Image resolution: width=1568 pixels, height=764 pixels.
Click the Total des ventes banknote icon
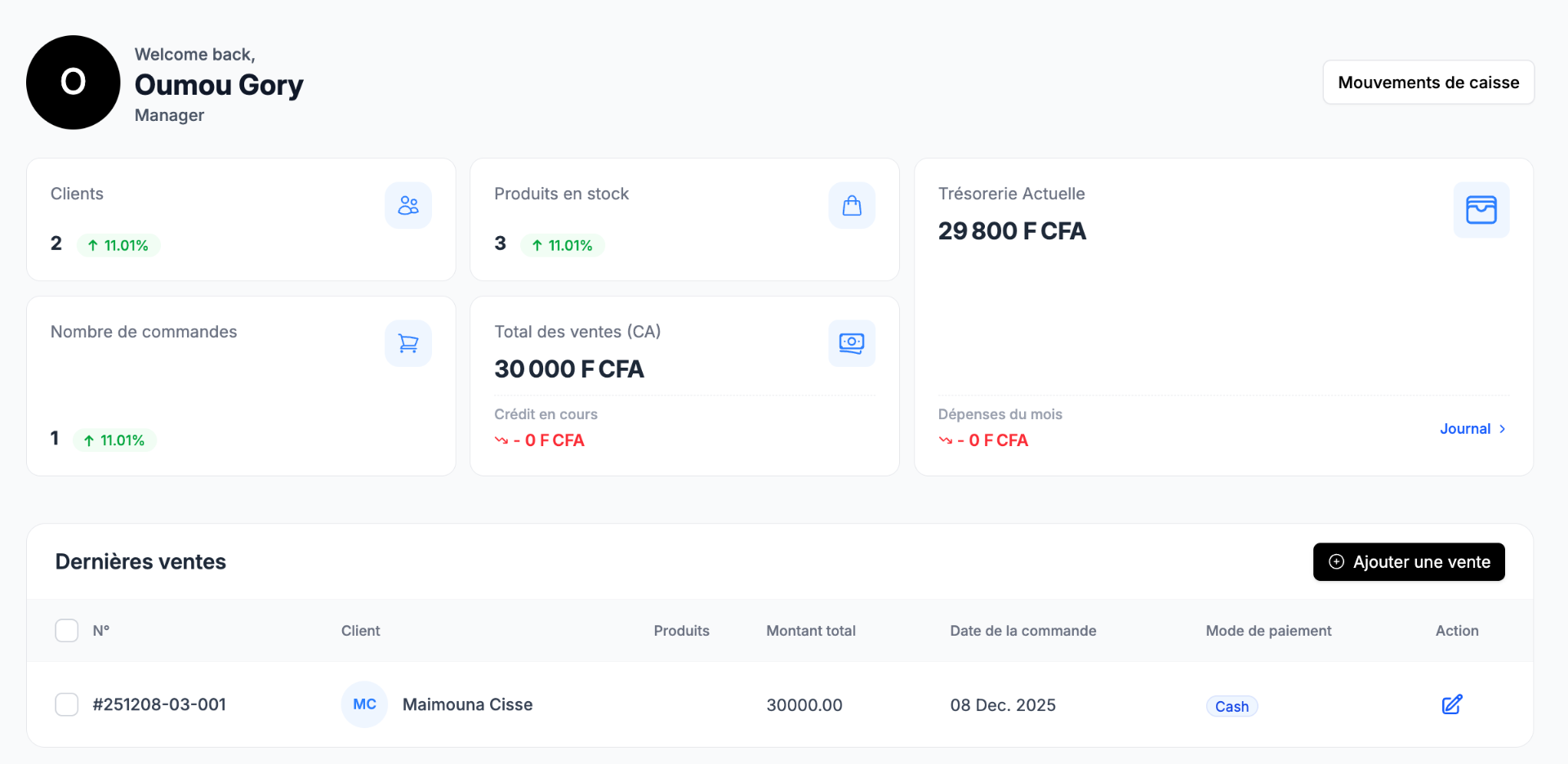(852, 343)
